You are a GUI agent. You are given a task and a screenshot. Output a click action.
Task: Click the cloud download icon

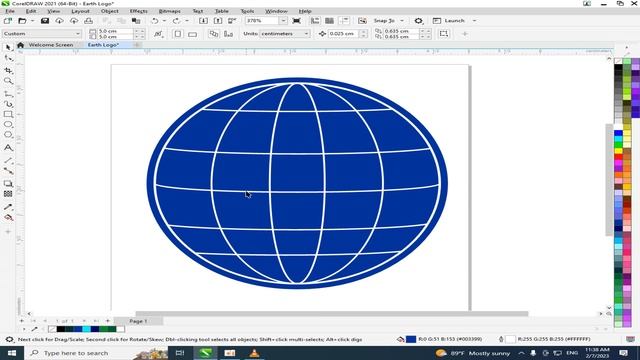pos(59,20)
